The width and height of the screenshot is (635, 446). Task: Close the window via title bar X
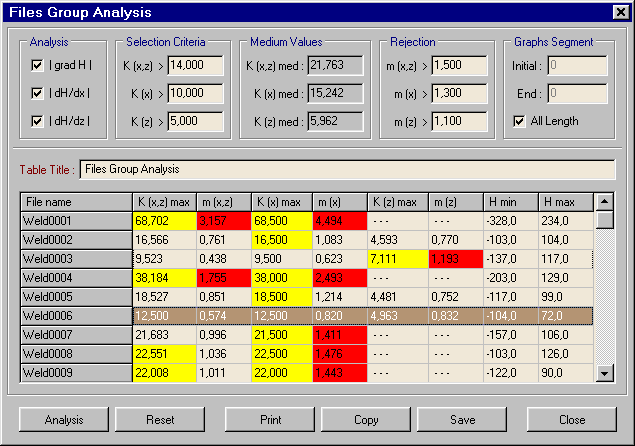click(619, 13)
